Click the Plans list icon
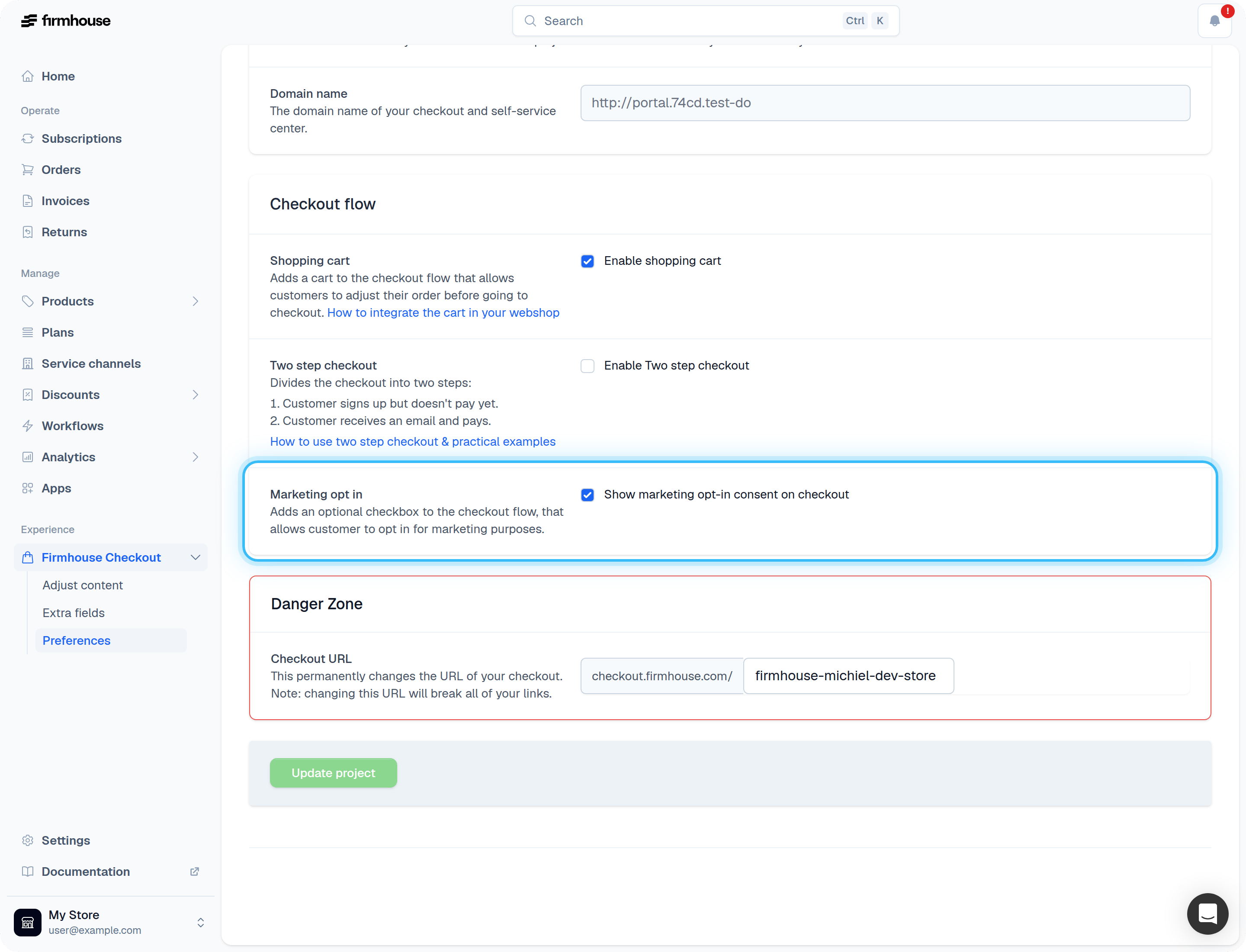 pos(28,332)
